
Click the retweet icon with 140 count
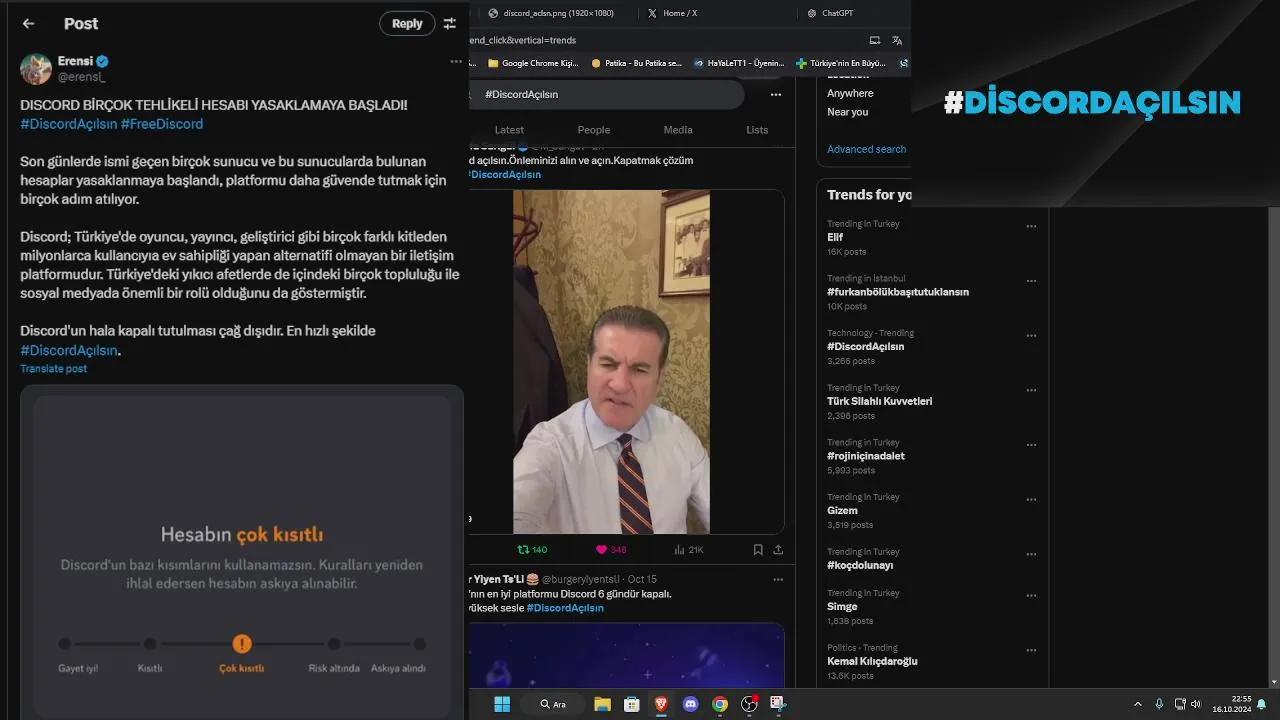click(x=523, y=549)
